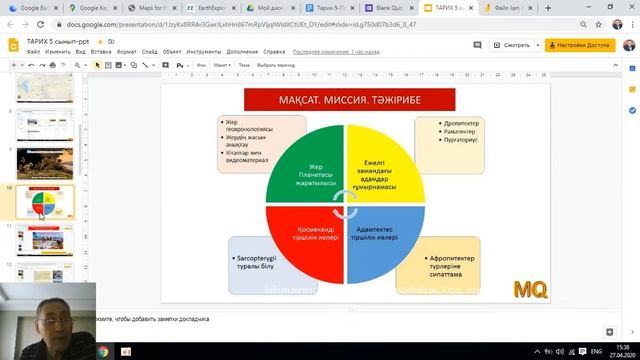640x360 pixels.
Task: Open the Инструменты menu
Action: [x=204, y=52]
